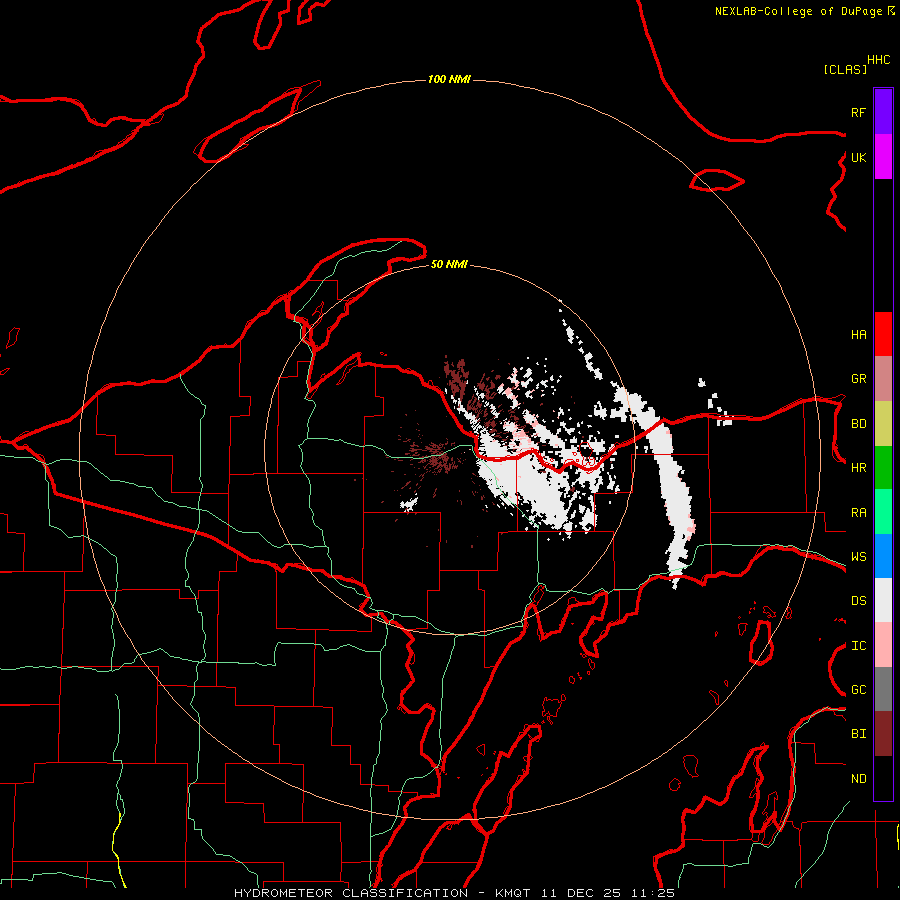Viewport: 900px width, 900px height.
Task: Click the 50 NMI range ring label
Action: [449, 265]
